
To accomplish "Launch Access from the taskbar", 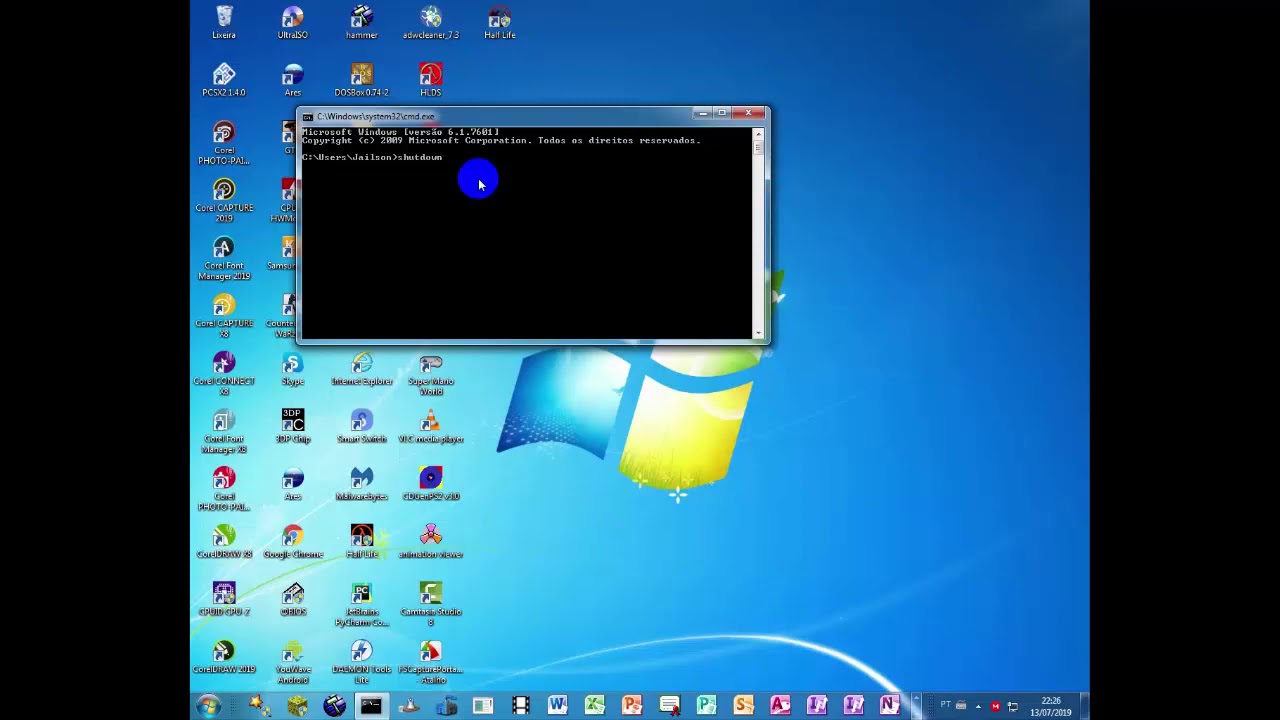I will pyautogui.click(x=780, y=706).
